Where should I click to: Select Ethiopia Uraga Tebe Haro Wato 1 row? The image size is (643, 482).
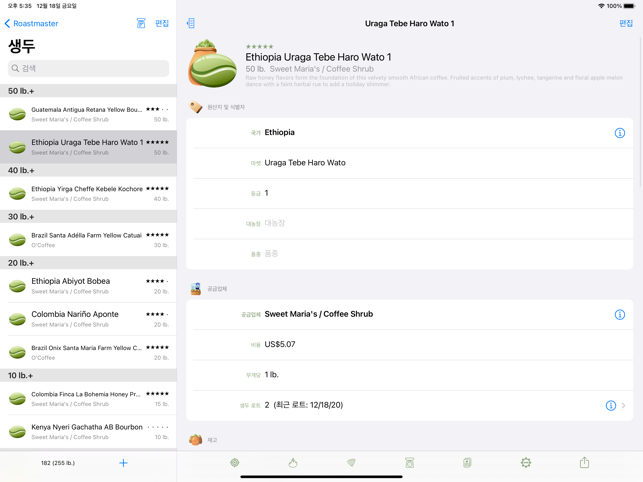pos(88,147)
